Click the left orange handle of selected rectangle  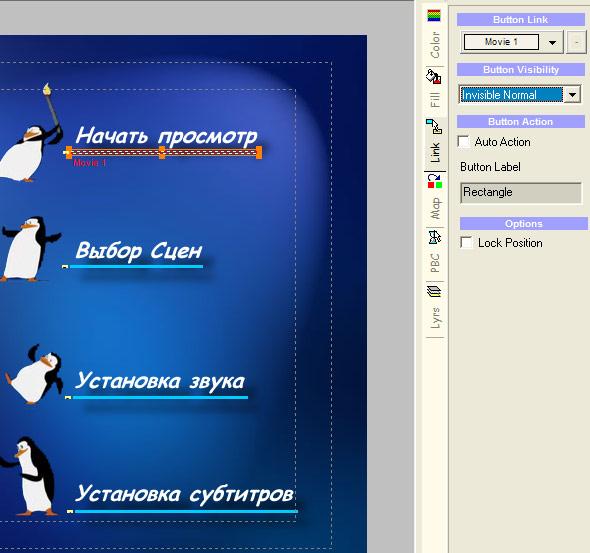(x=69, y=152)
